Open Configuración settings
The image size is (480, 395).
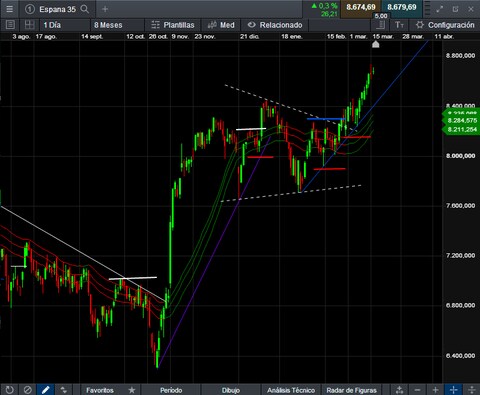(445, 25)
